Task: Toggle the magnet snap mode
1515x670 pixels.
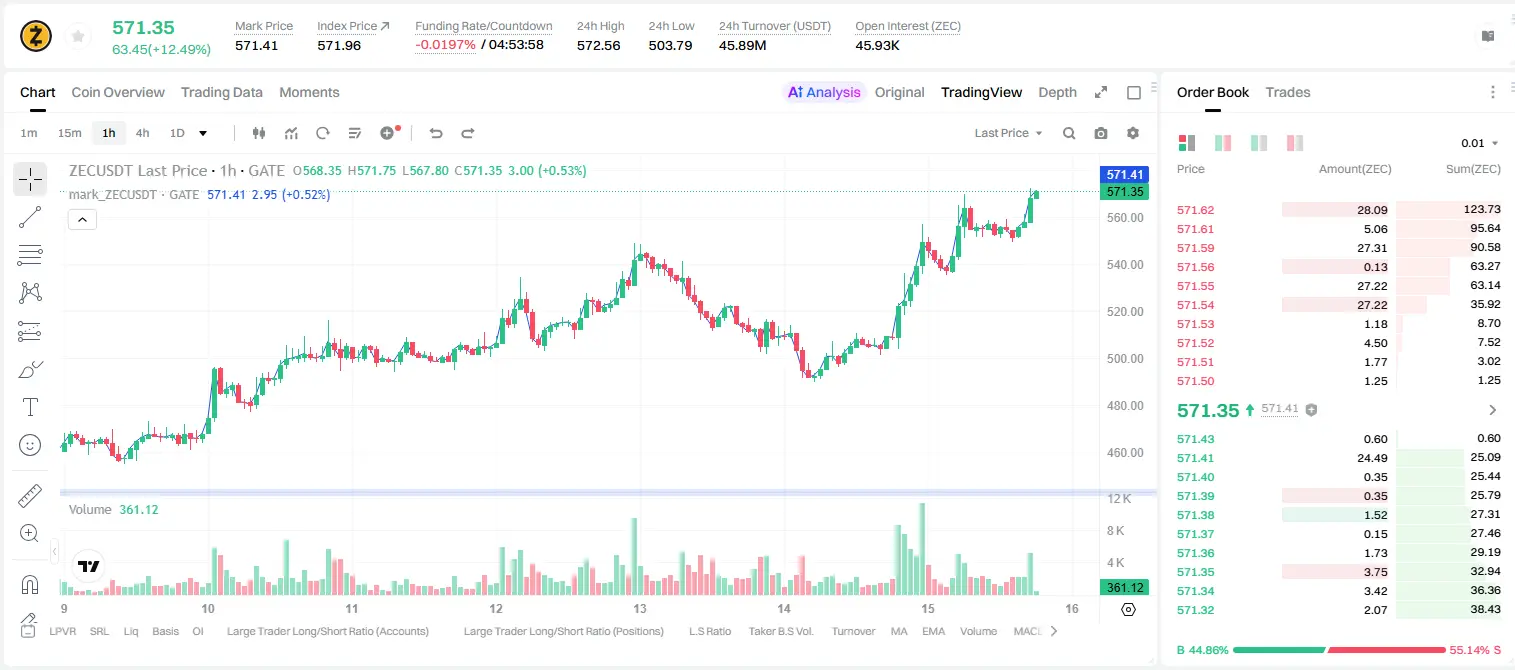Action: coord(30,585)
